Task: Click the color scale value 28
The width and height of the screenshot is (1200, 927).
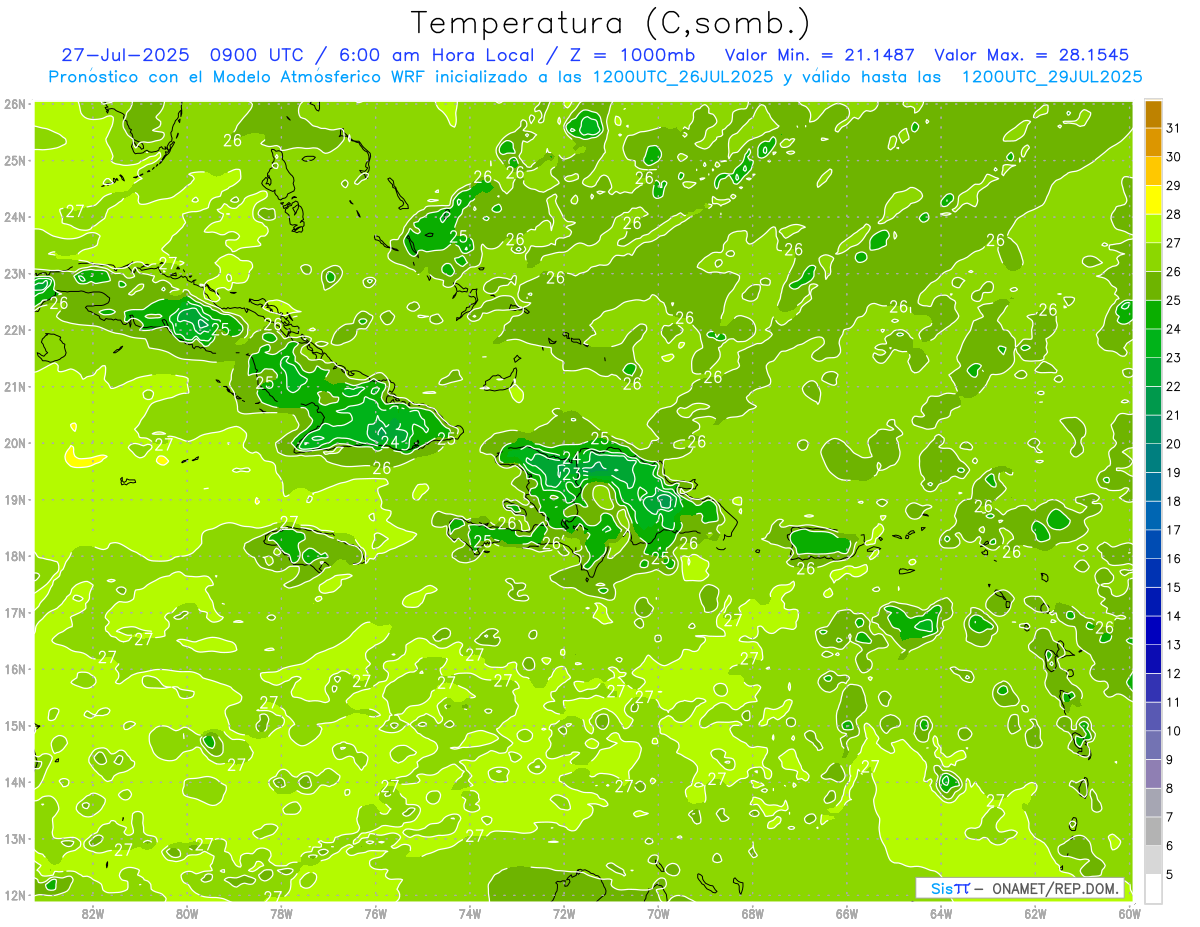Action: 1174,214
